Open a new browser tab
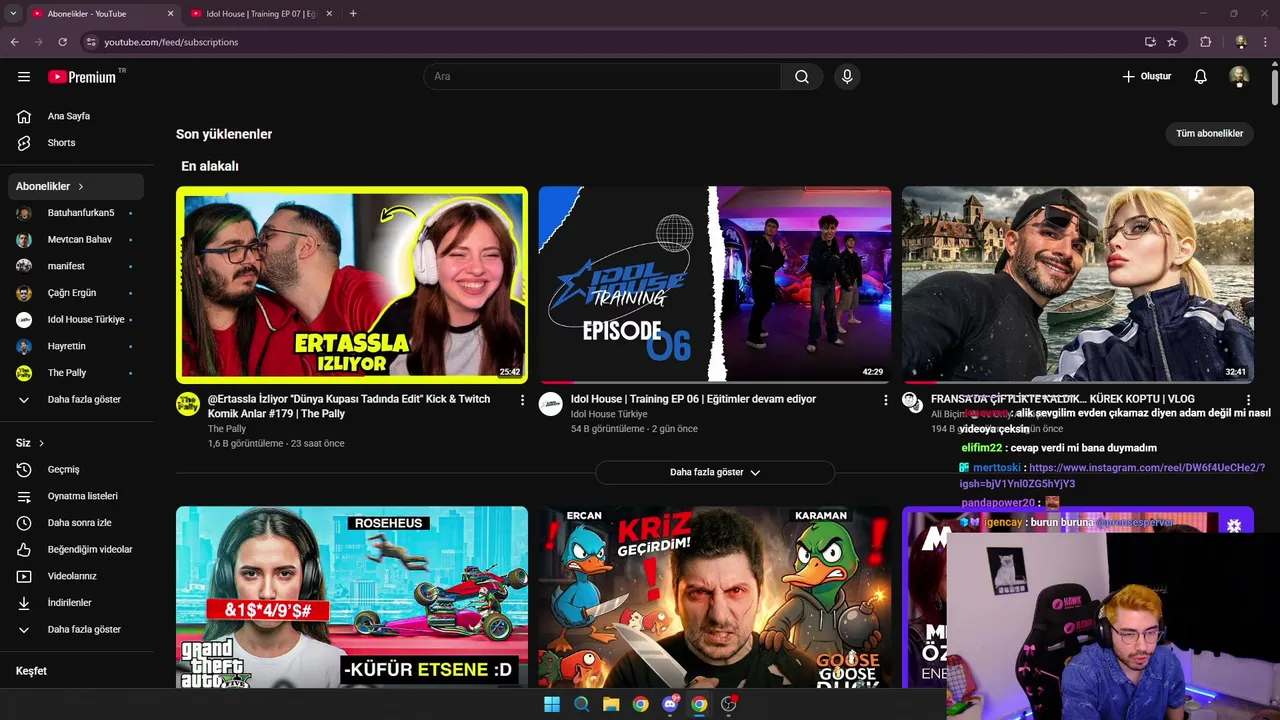Screen dimensions: 1280x720 353,14
